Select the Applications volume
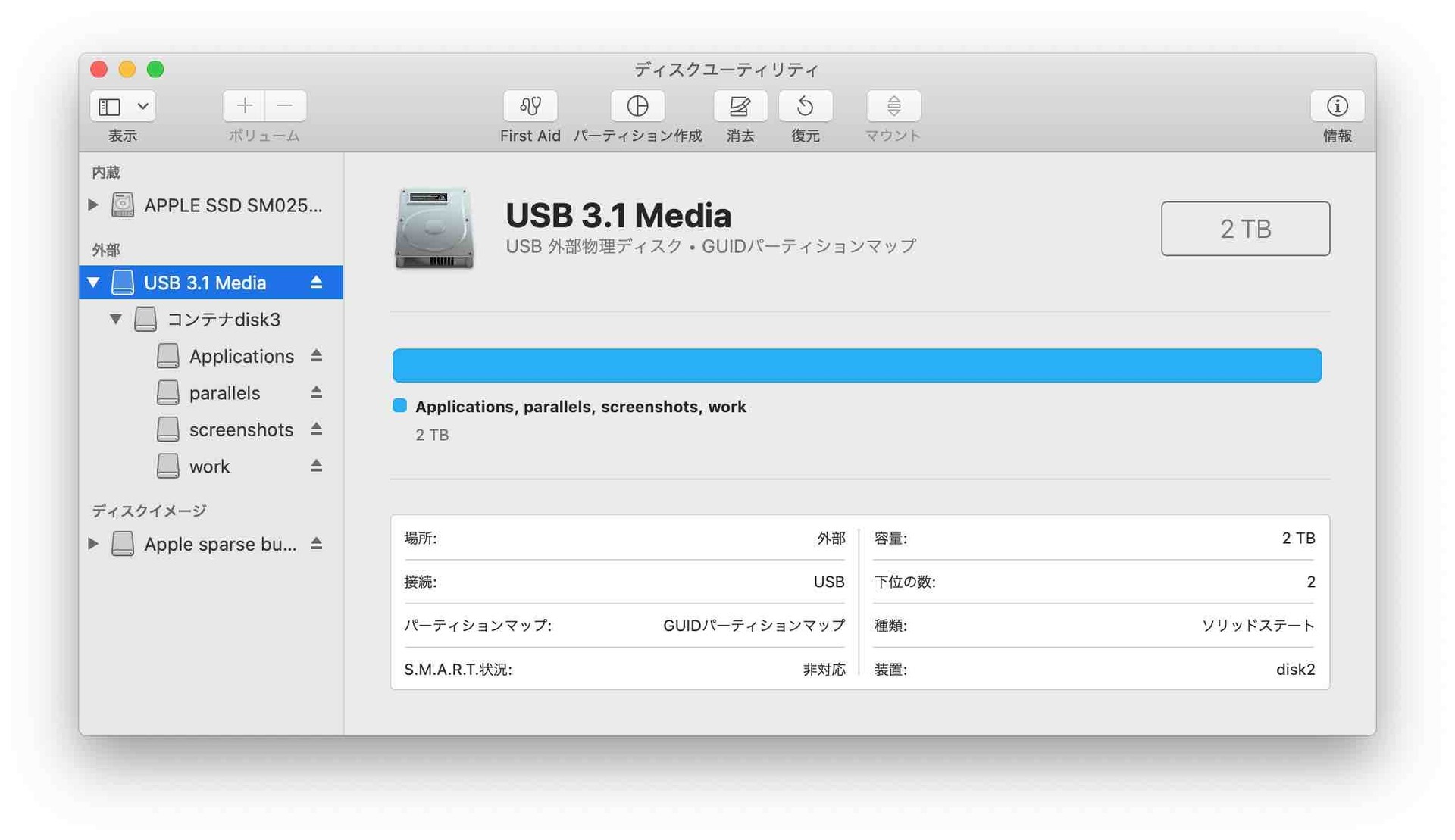The height and width of the screenshot is (840, 1455). [211, 356]
